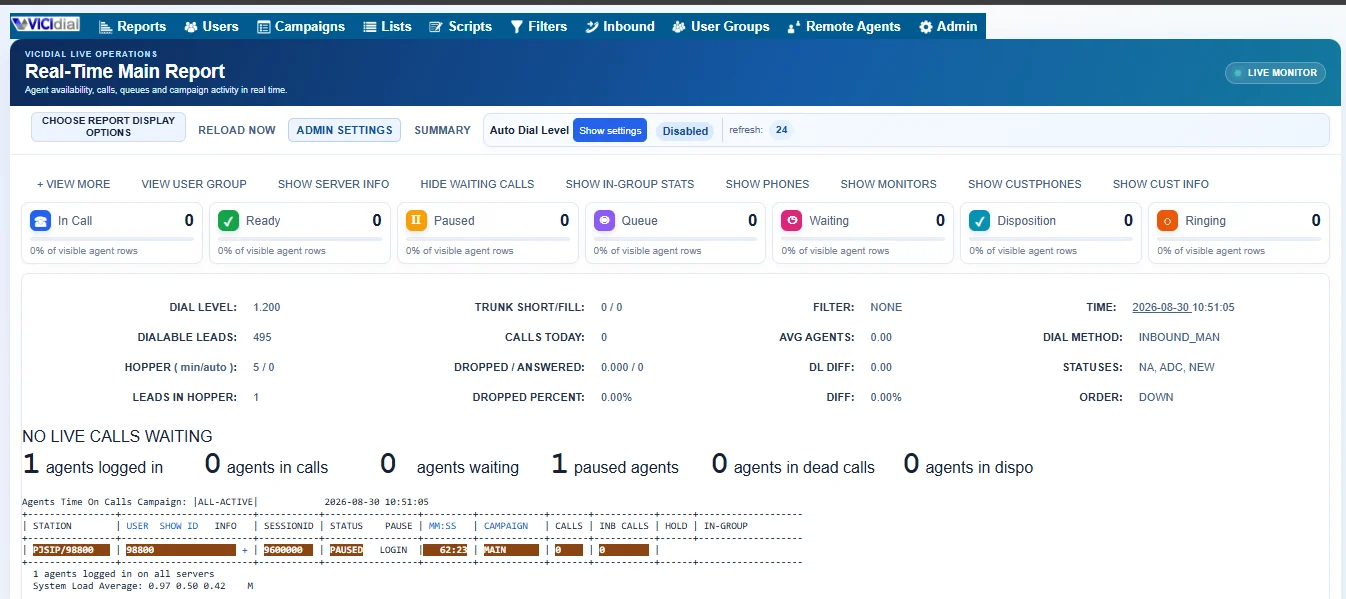Click the Queue purple icon

[x=604, y=221]
